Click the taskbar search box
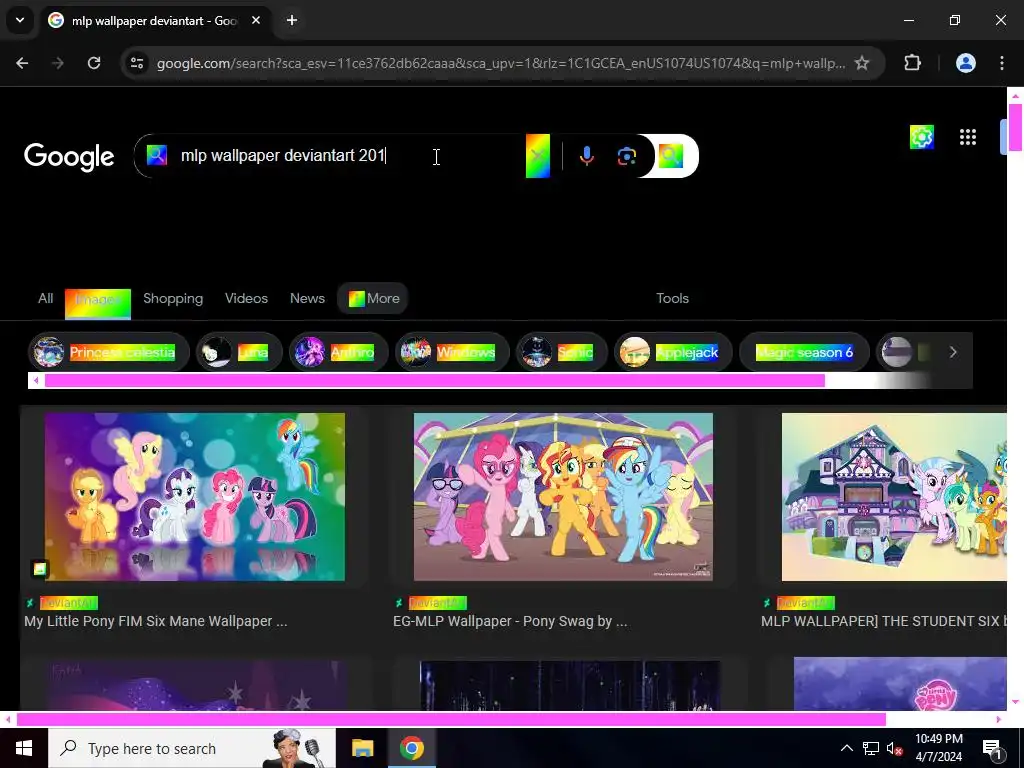1024x768 pixels. pyautogui.click(x=191, y=748)
